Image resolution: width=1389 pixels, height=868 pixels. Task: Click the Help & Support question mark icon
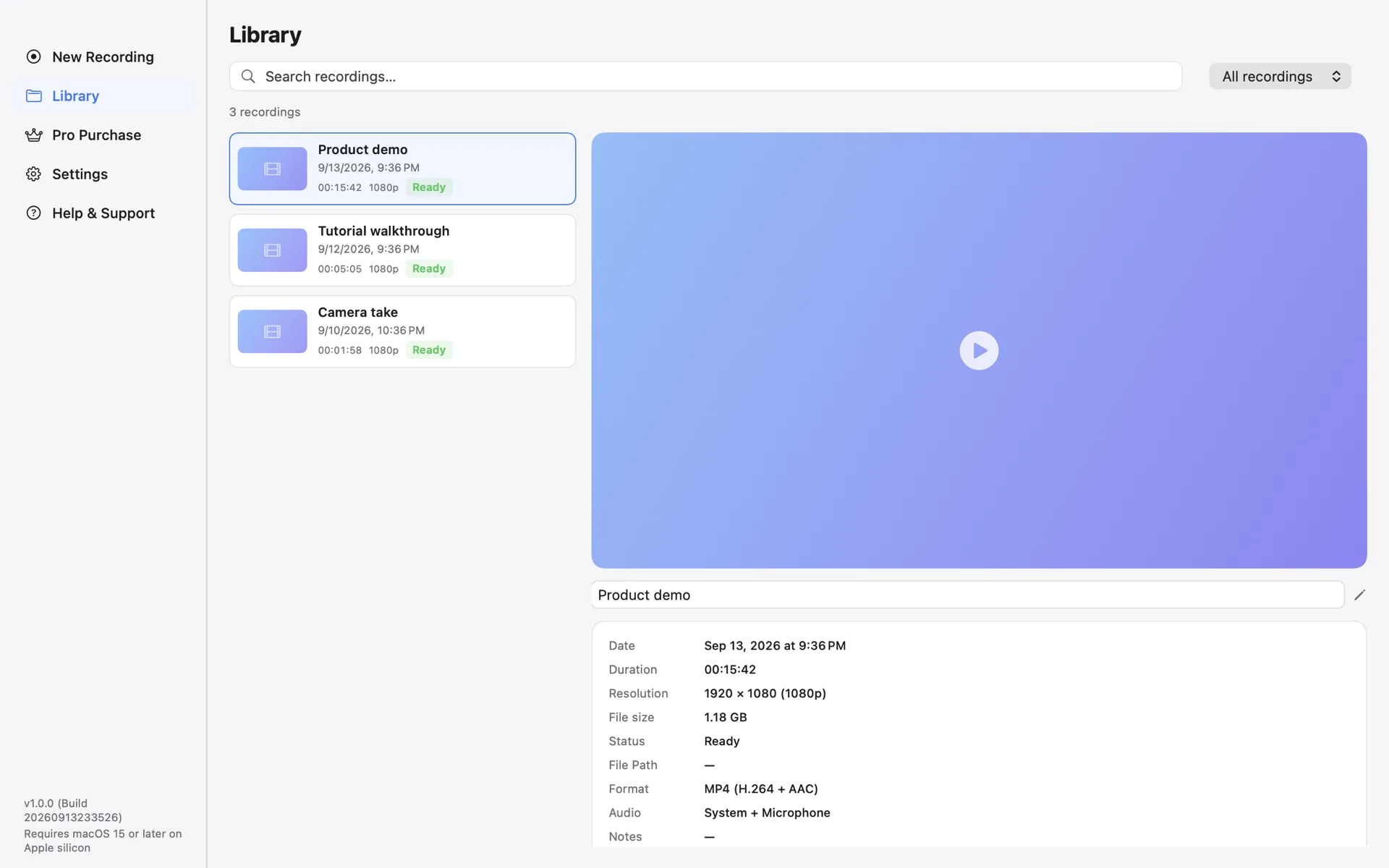[x=33, y=213]
